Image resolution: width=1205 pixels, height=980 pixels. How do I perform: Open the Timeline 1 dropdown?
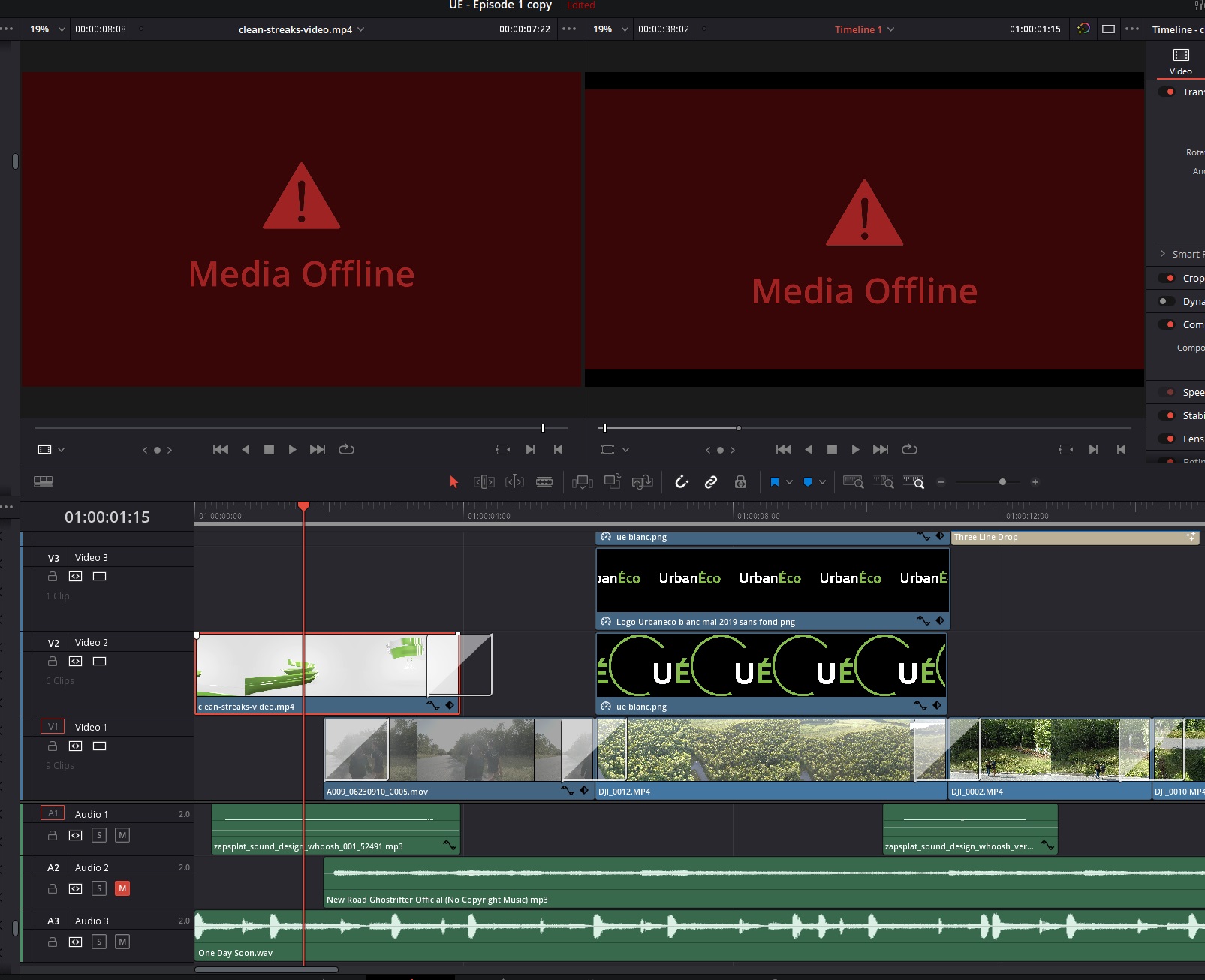click(x=864, y=29)
